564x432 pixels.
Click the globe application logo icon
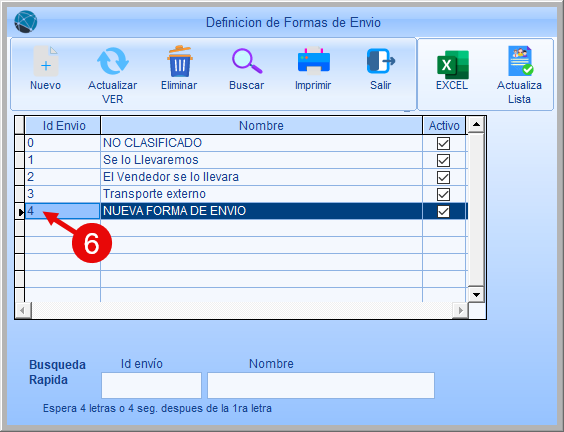pos(26,22)
